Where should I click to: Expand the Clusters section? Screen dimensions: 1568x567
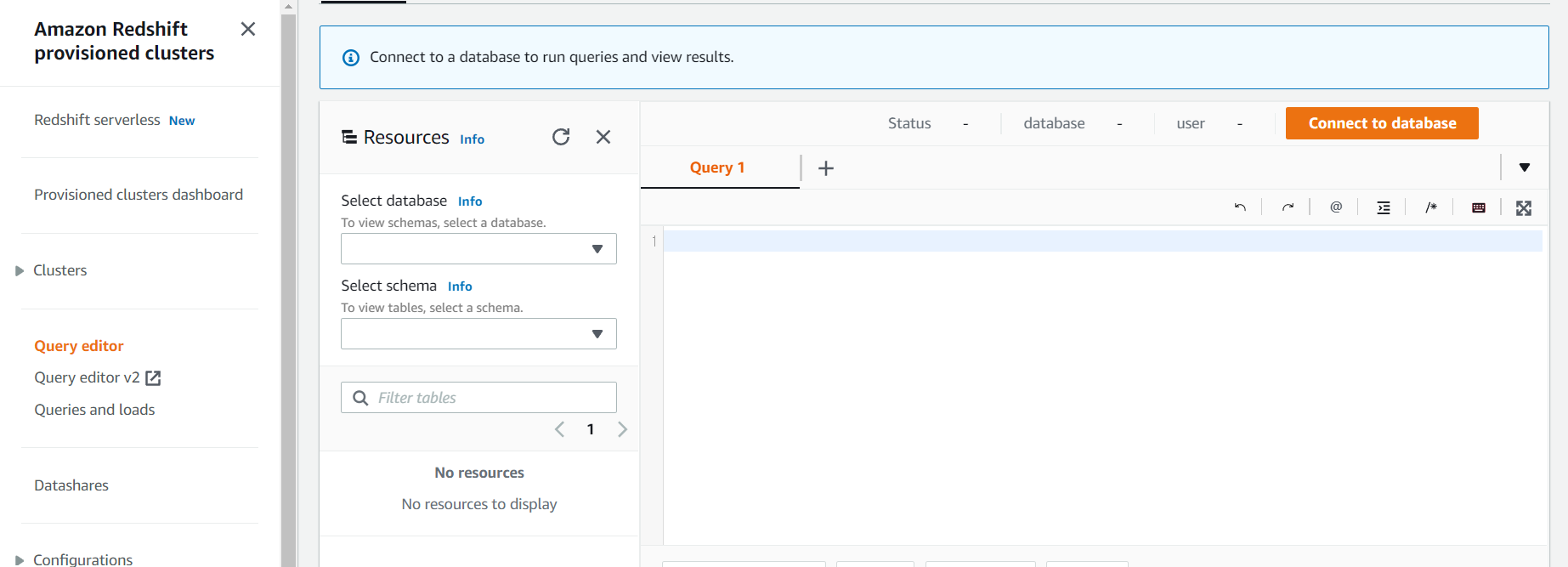pyautogui.click(x=20, y=270)
